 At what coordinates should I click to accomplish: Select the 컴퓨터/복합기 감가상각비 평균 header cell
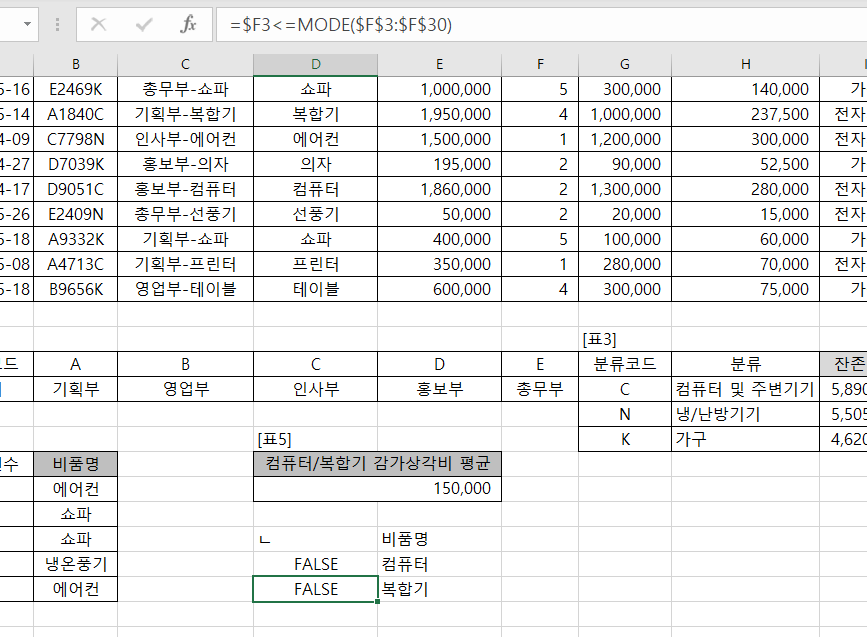pos(378,463)
